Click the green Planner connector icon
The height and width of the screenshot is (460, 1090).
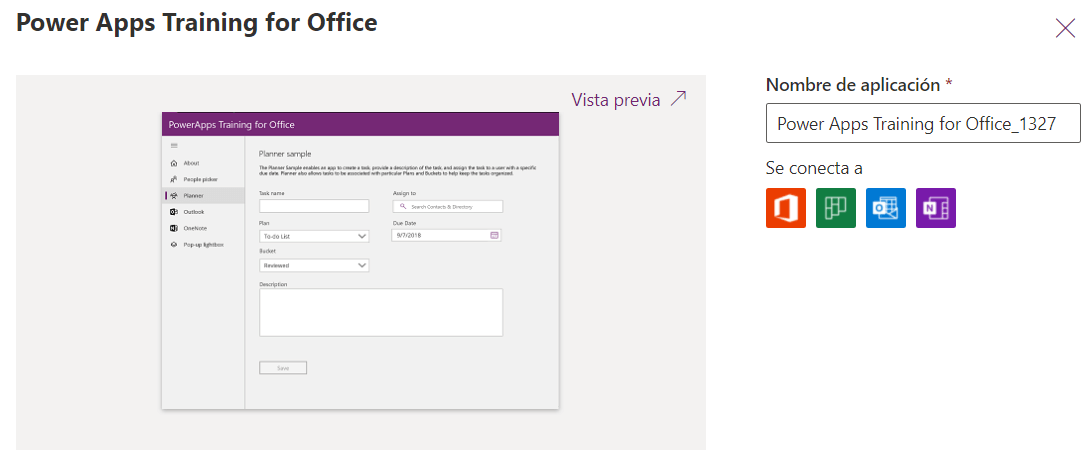[836, 208]
